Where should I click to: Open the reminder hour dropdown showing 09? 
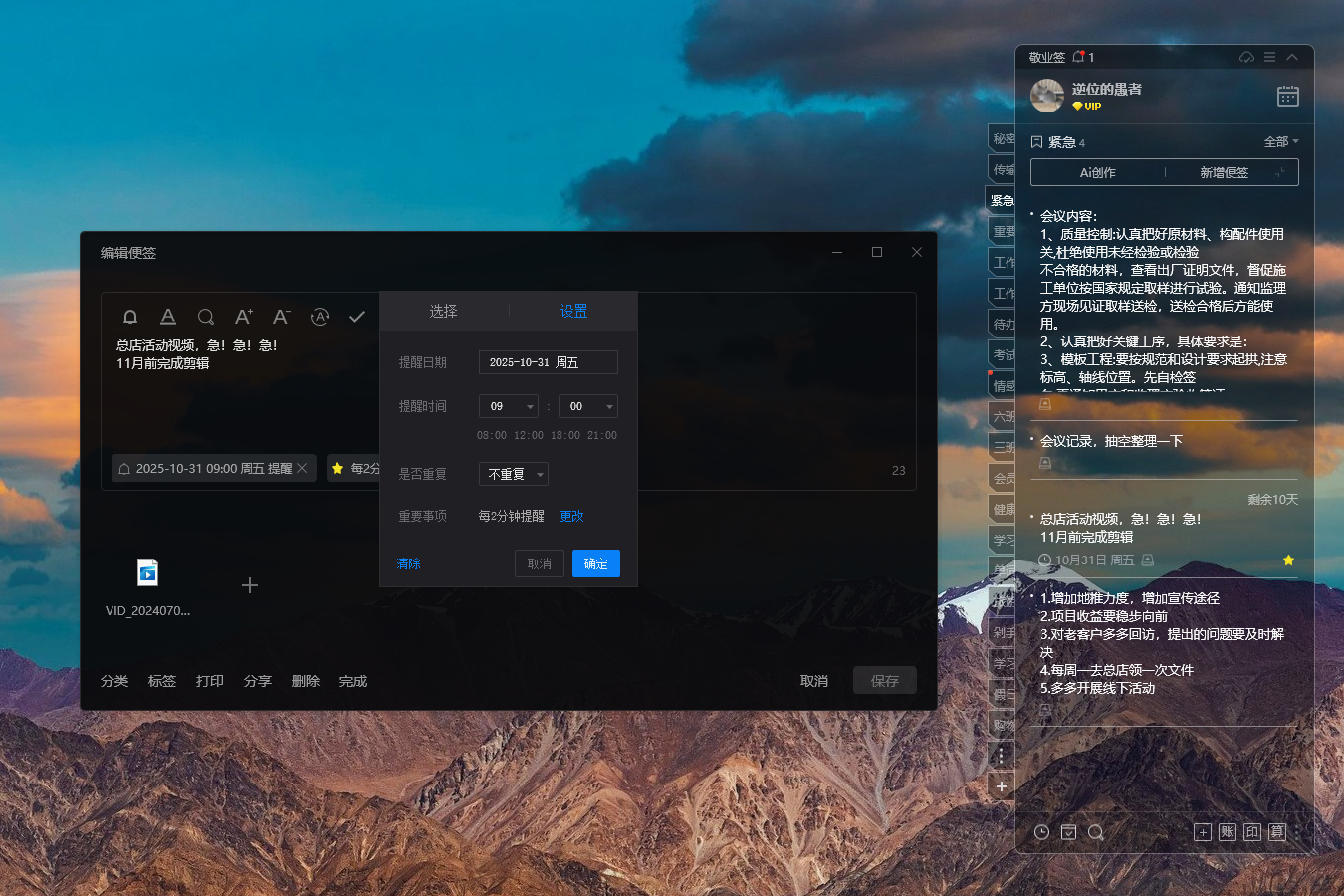[x=509, y=406]
